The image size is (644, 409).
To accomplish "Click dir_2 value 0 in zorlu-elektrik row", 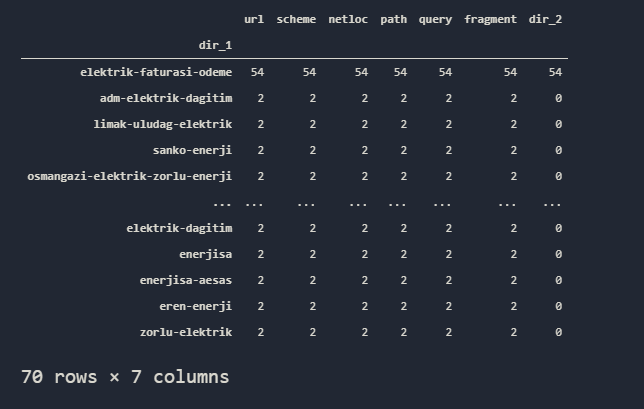I will pyautogui.click(x=558, y=332).
